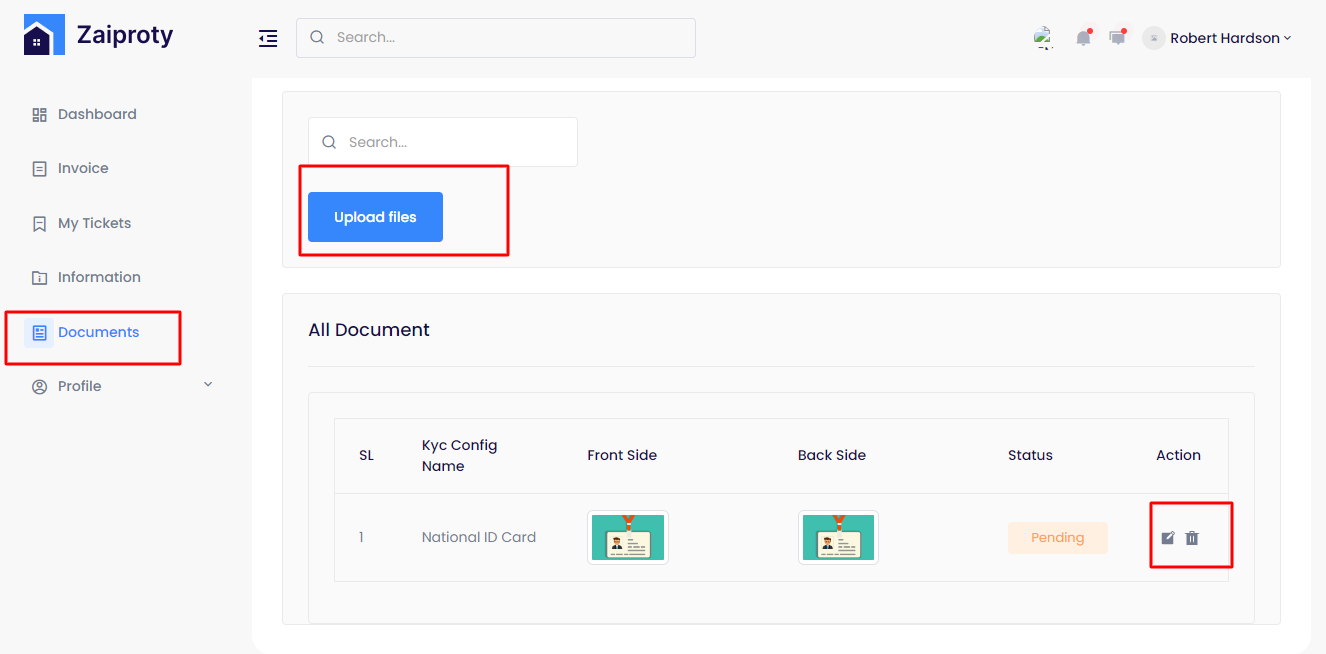Edit the National ID Card document
This screenshot has height=654, width=1326.
click(1168, 538)
